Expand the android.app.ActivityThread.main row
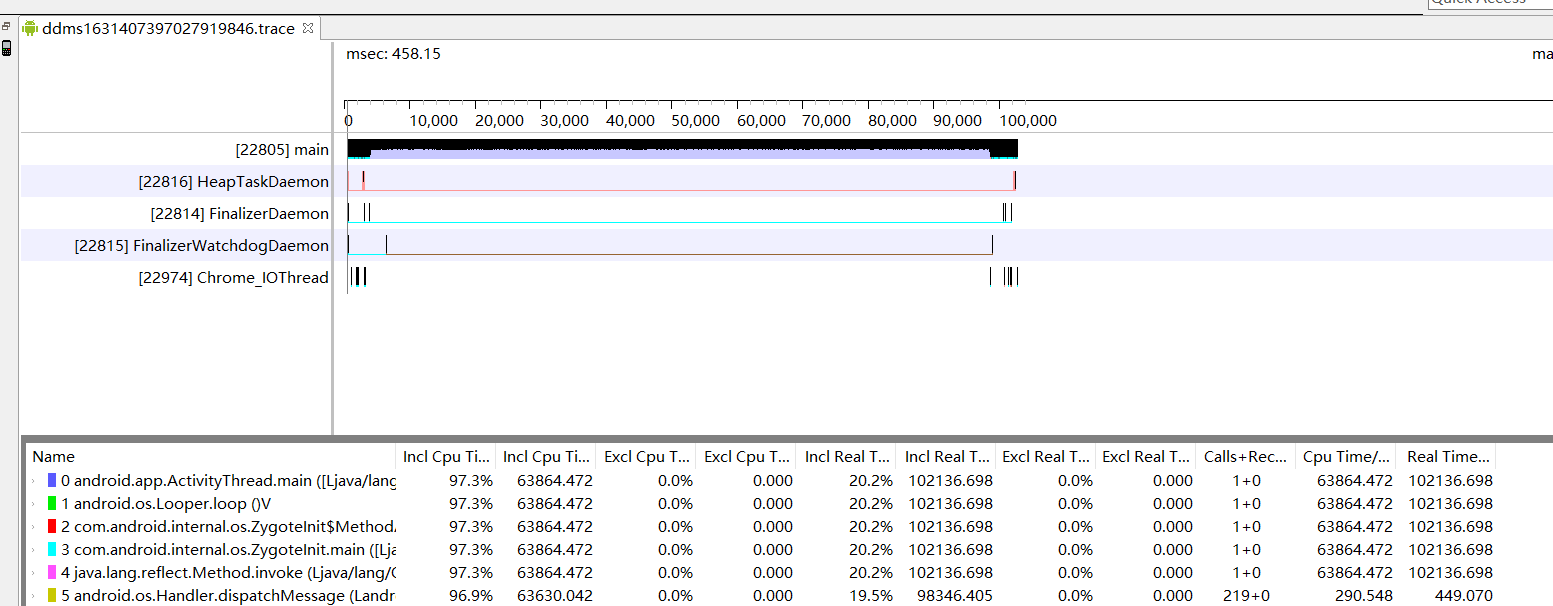This screenshot has height=606, width=1553. [x=35, y=481]
